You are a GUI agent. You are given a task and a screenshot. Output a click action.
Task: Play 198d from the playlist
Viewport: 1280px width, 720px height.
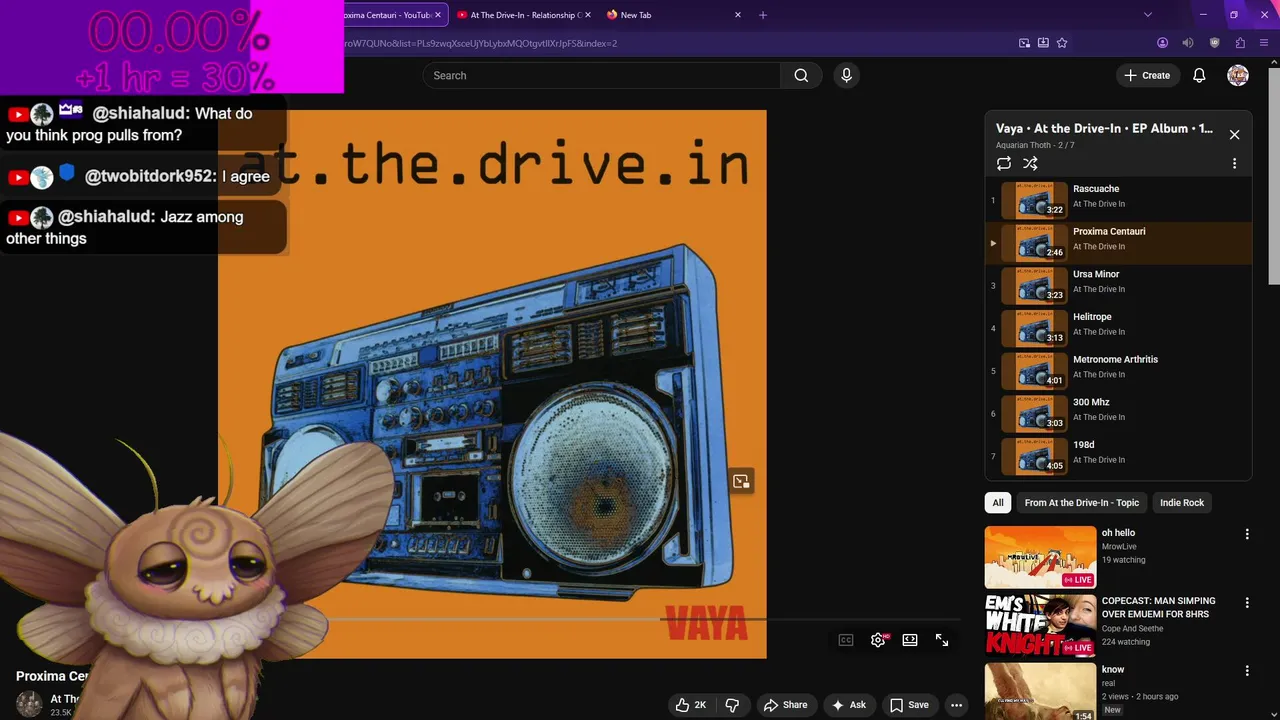point(1118,457)
